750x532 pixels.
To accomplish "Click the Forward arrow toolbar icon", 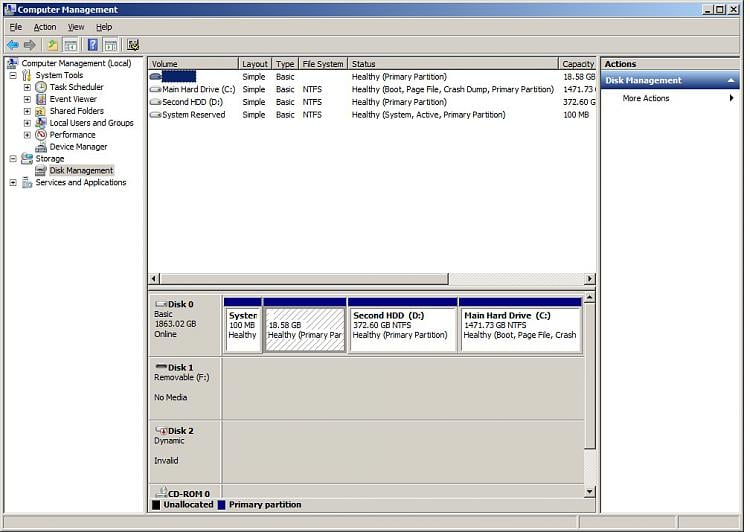I will 30,45.
